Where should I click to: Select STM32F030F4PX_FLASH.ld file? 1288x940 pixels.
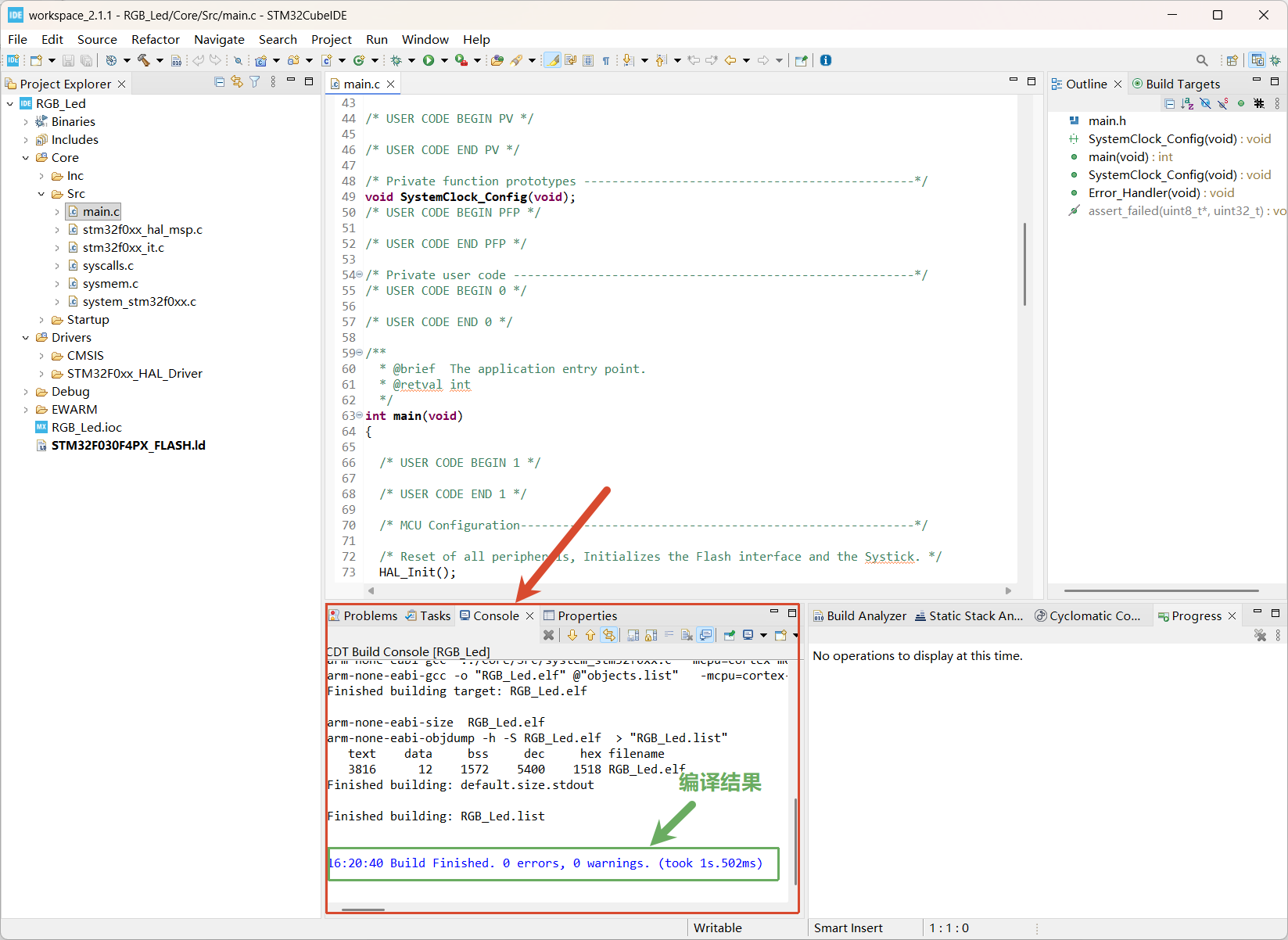(128, 446)
